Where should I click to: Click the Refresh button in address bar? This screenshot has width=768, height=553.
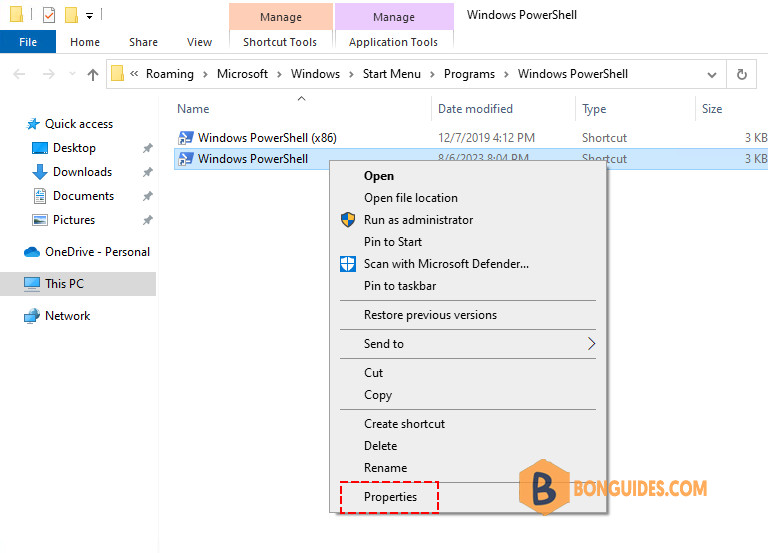point(742,74)
